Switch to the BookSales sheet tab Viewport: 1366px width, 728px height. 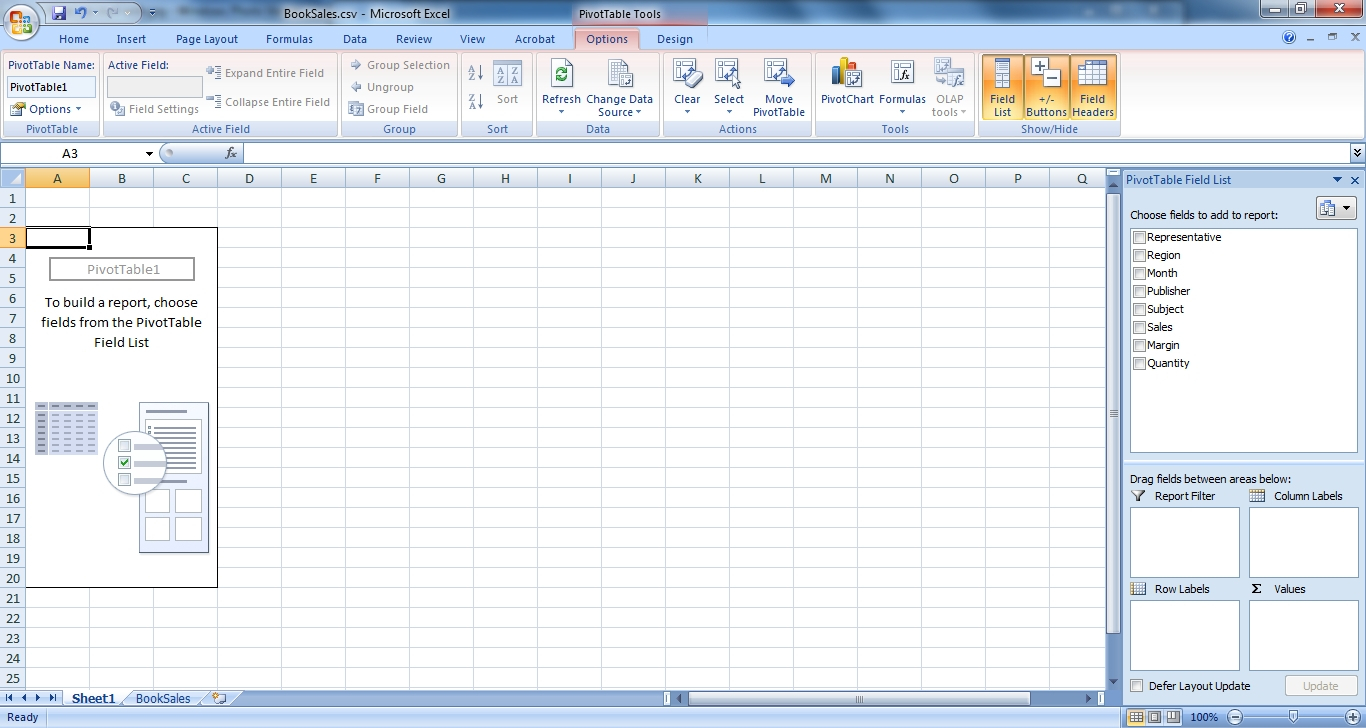[162, 698]
